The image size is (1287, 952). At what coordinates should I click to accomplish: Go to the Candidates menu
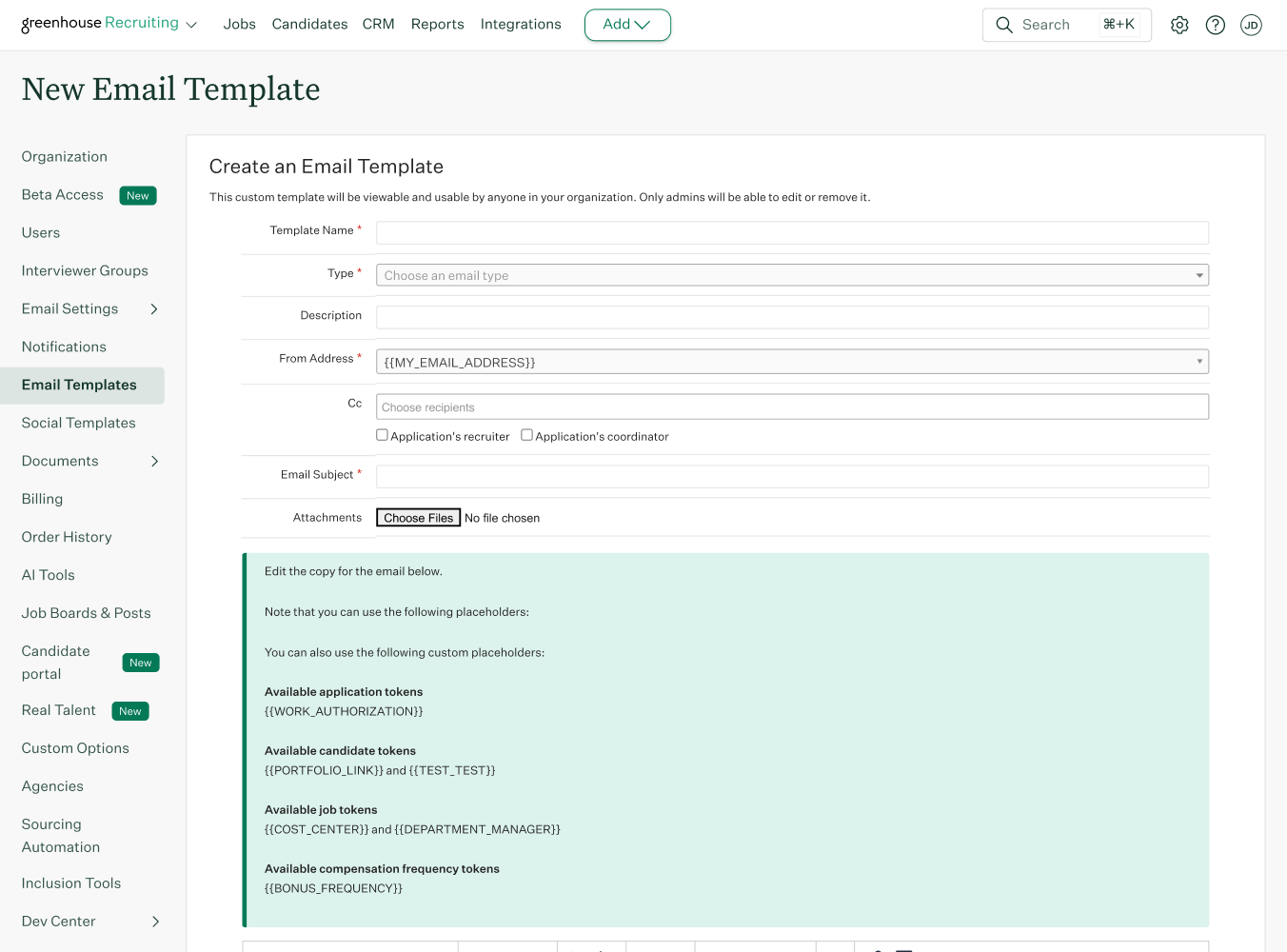pyautogui.click(x=309, y=24)
